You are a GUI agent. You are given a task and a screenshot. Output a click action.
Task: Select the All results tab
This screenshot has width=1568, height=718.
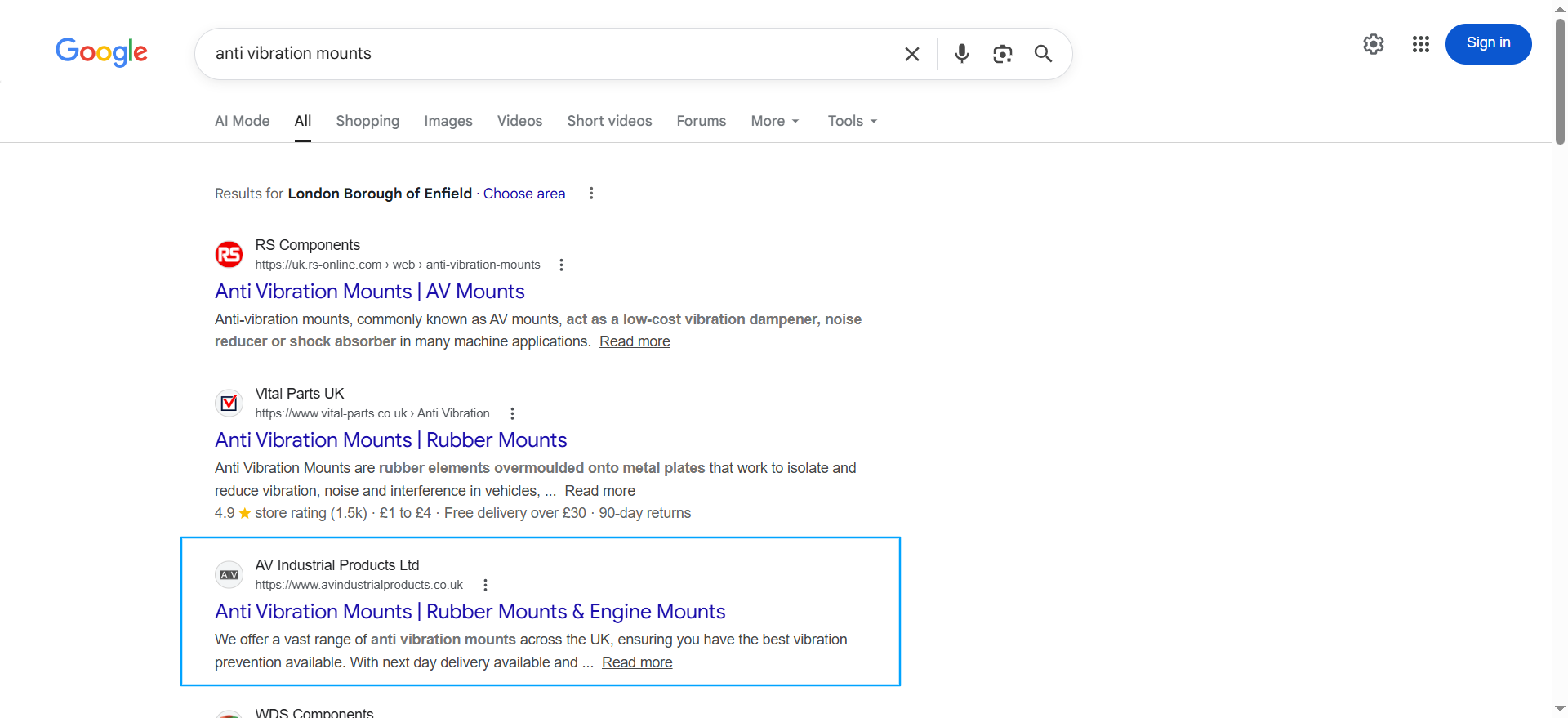pos(303,121)
